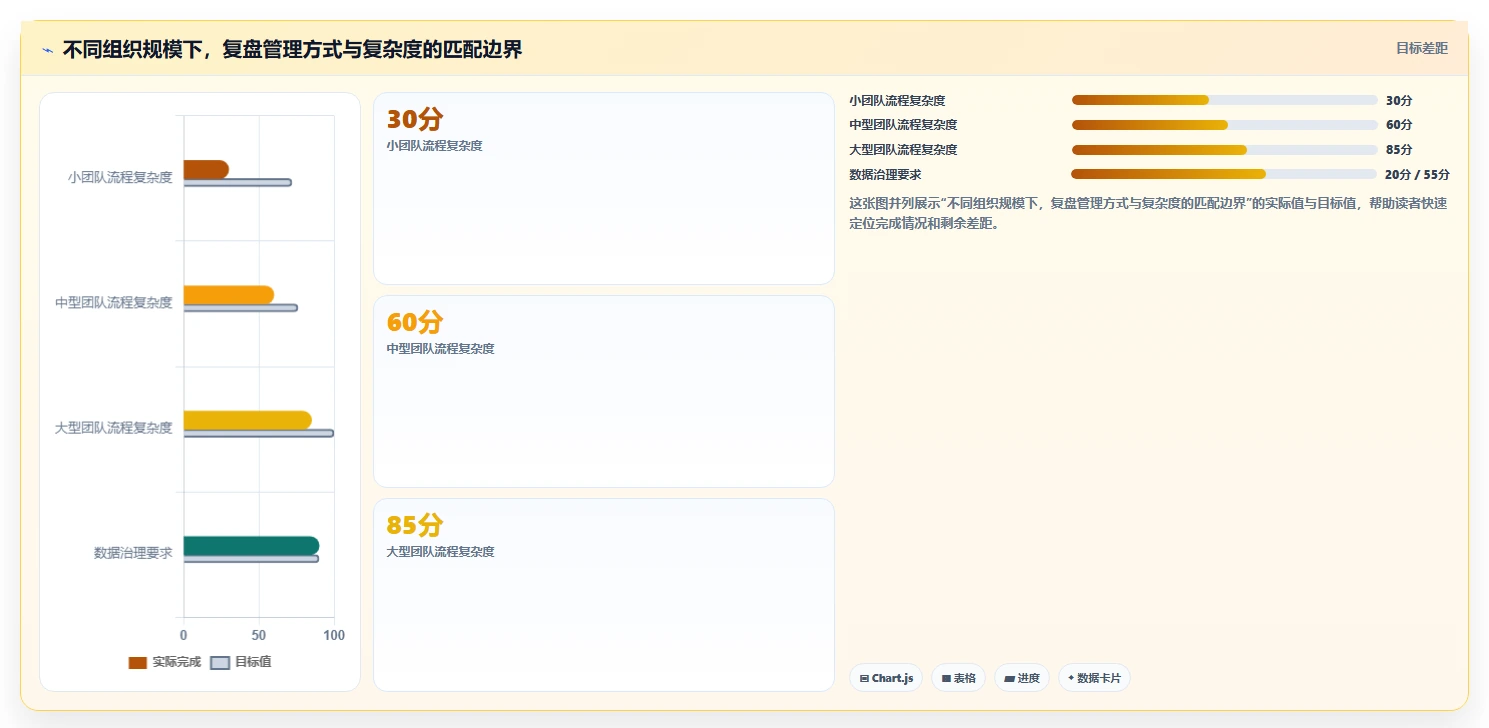Click the 大型团队流程复杂度 progress bar
The image size is (1489, 728).
(x=1225, y=150)
